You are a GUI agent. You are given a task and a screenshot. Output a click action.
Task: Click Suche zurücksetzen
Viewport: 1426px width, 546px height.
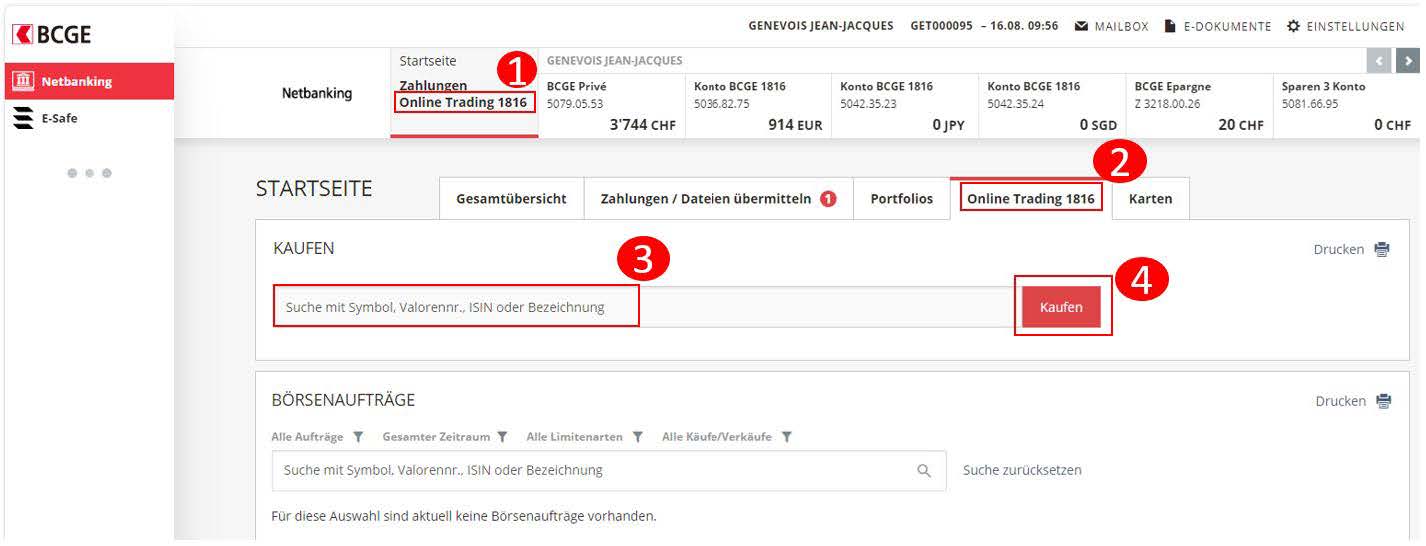1022,470
